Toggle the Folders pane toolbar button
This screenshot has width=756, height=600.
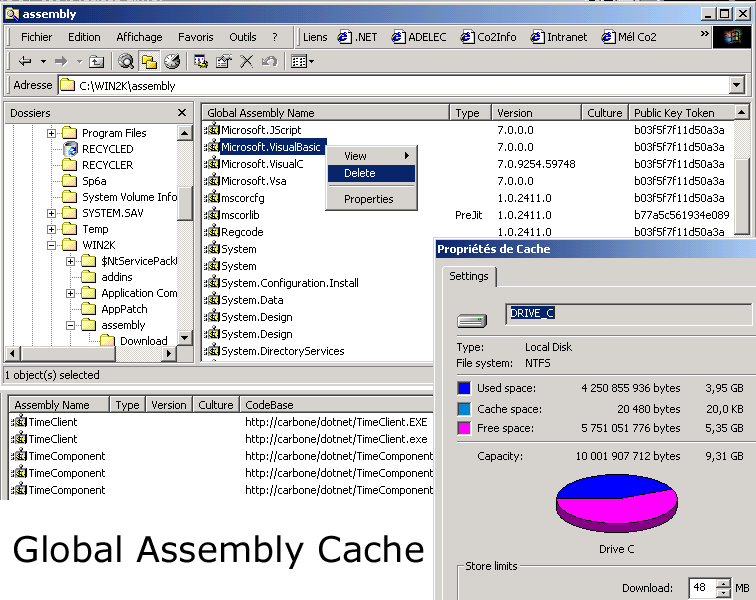pos(149,61)
